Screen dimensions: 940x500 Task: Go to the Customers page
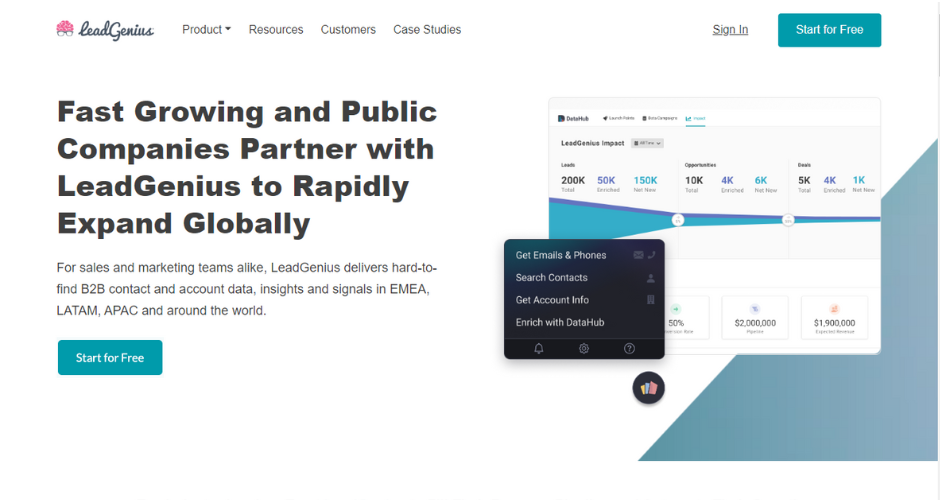[x=348, y=29]
